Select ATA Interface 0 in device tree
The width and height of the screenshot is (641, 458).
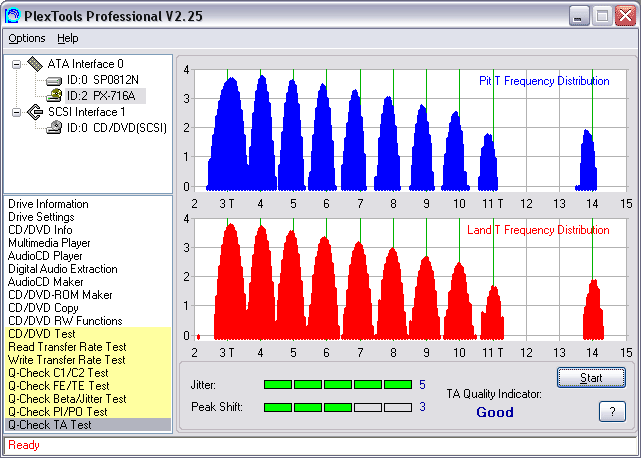coord(85,64)
